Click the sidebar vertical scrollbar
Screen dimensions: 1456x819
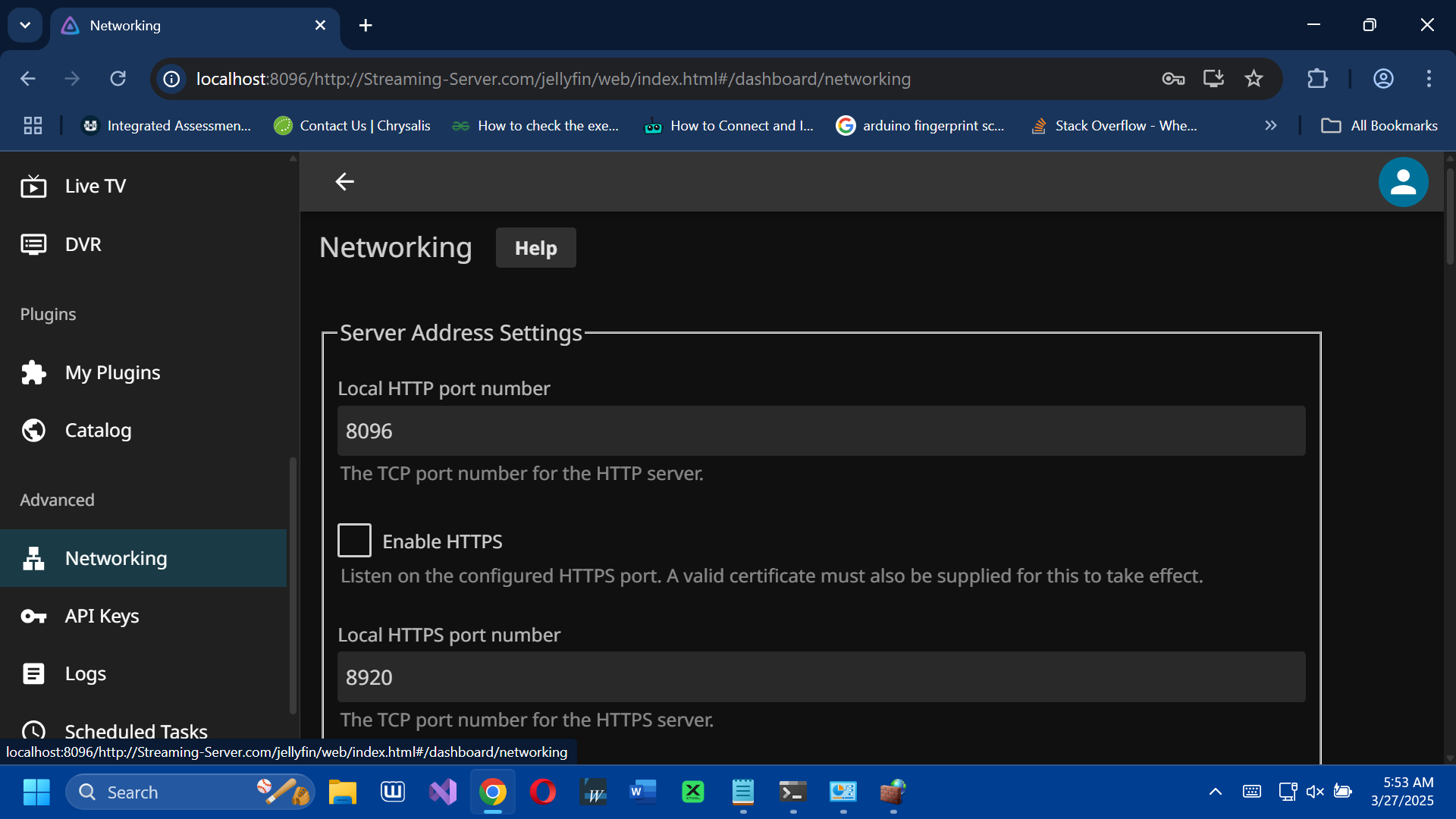click(x=293, y=584)
